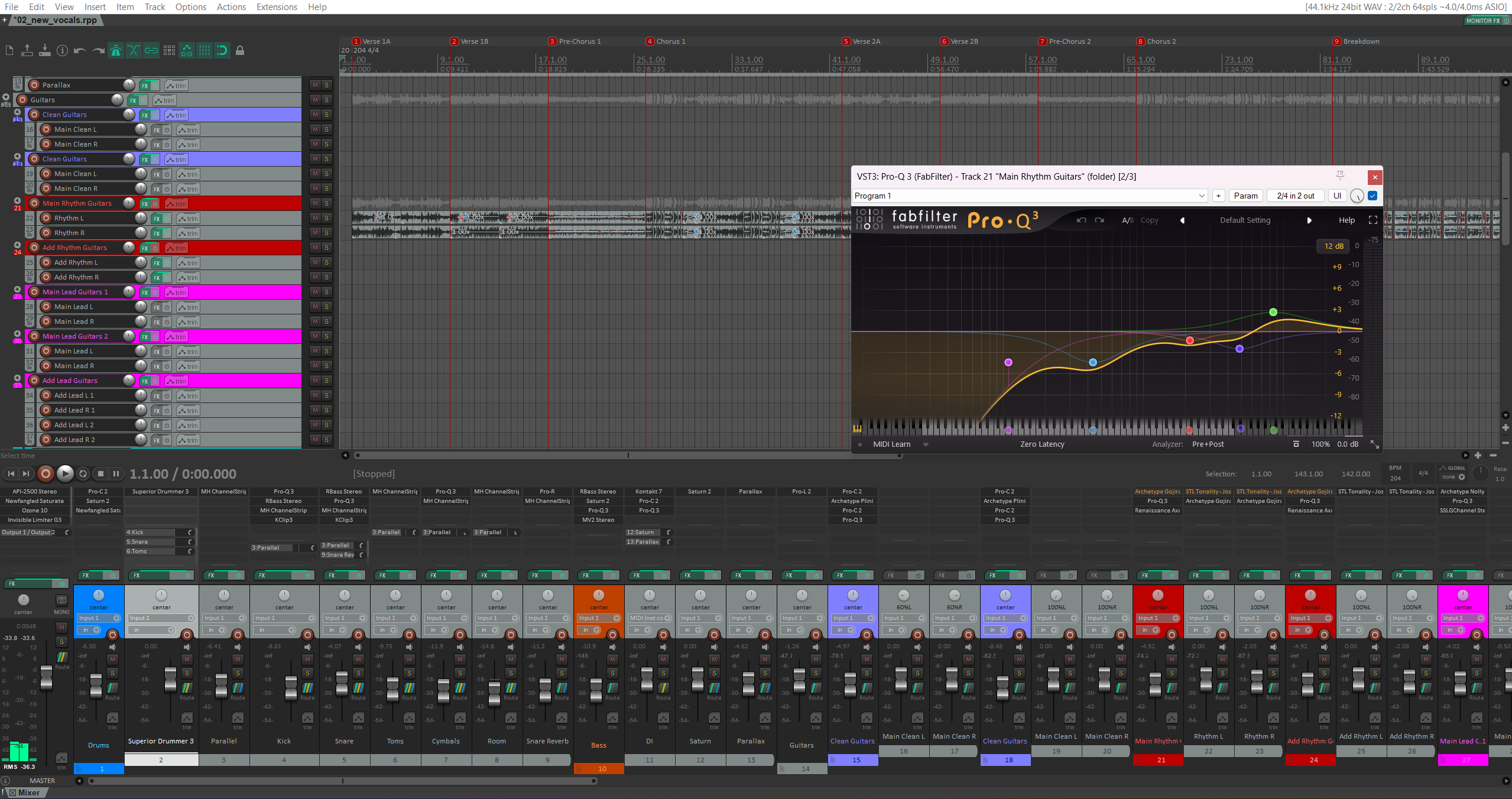
Task: Click the Param button in FX window
Action: pos(1245,196)
